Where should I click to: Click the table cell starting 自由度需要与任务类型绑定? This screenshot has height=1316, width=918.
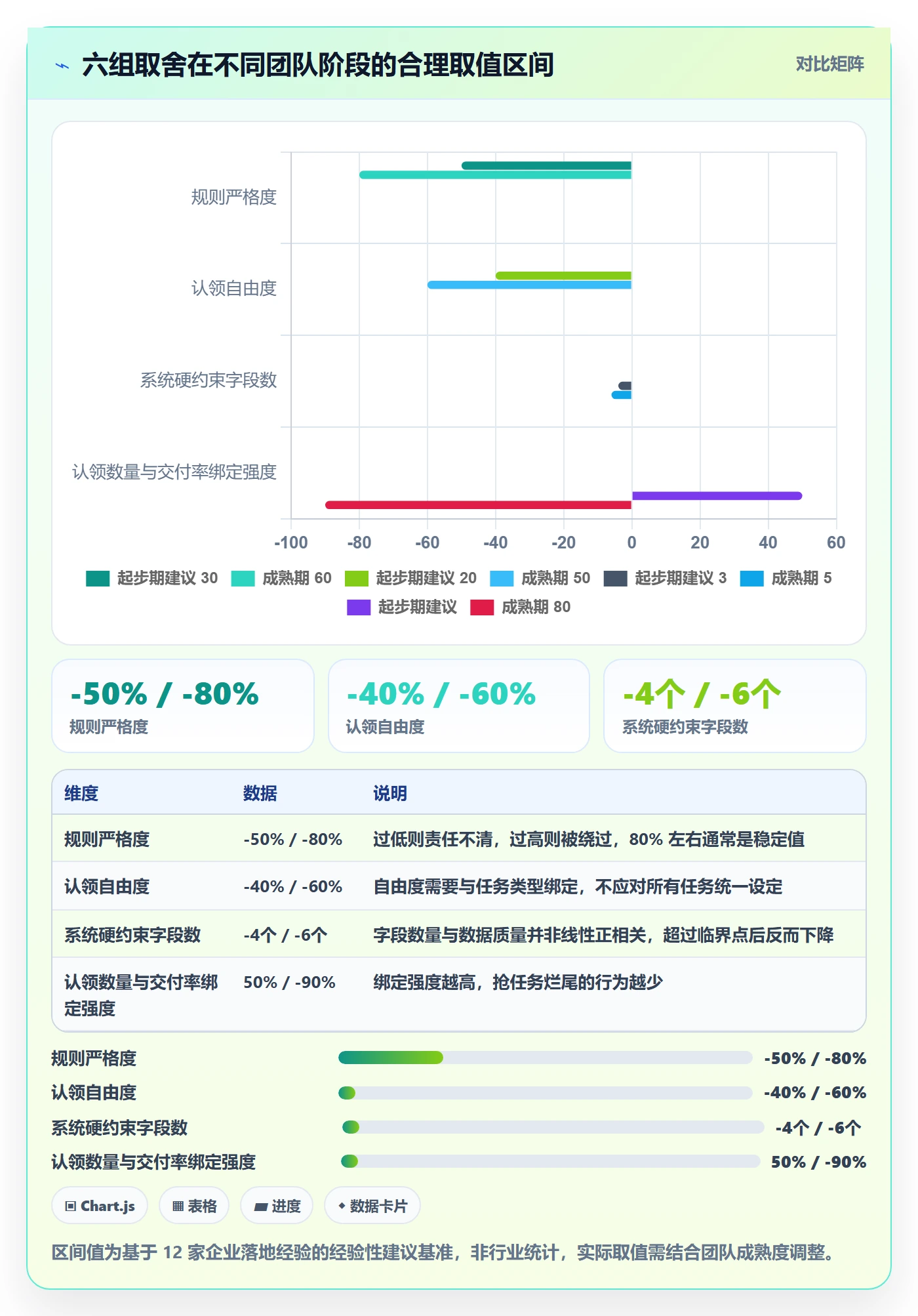tap(578, 886)
